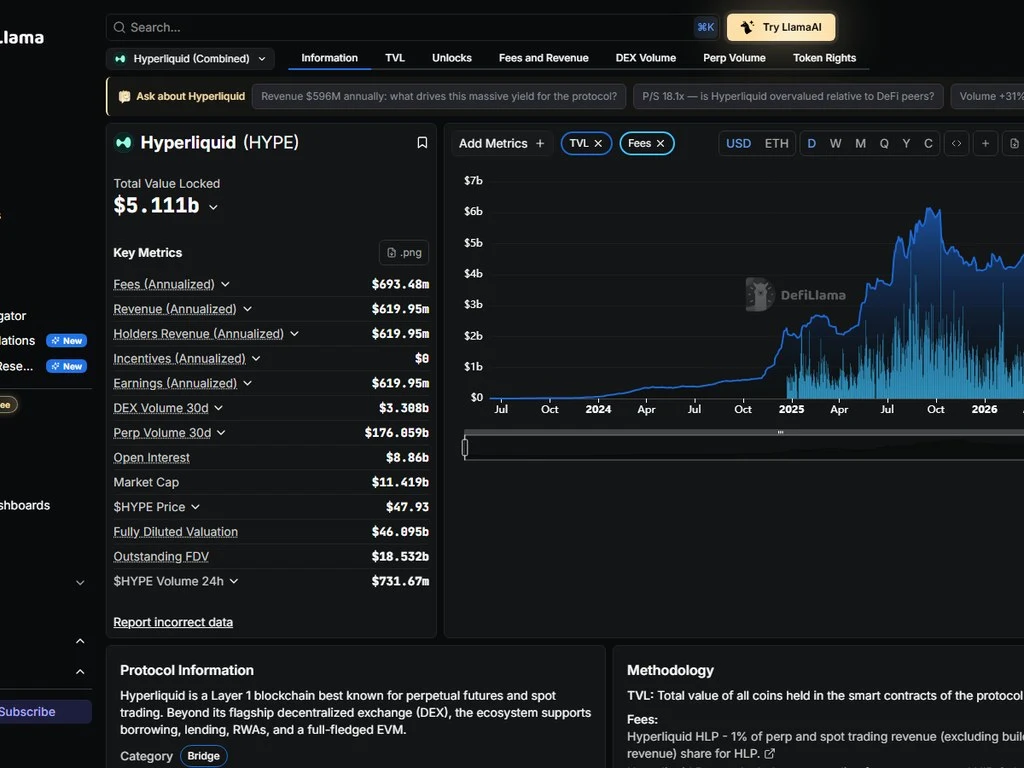
Task: Expand $HYPE Volume 24h details
Action: pos(234,581)
